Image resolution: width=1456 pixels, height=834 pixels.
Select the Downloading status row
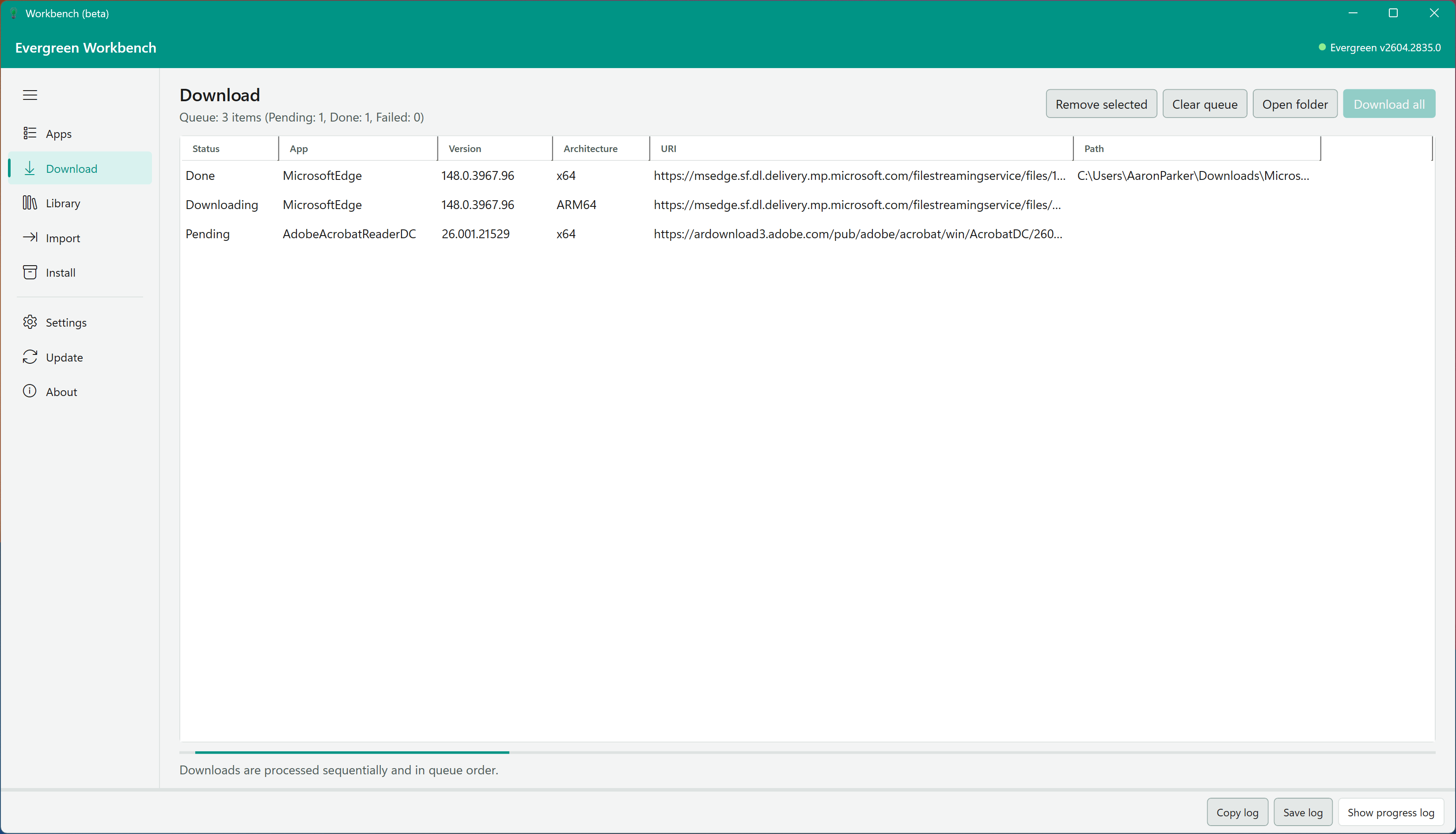pos(807,205)
